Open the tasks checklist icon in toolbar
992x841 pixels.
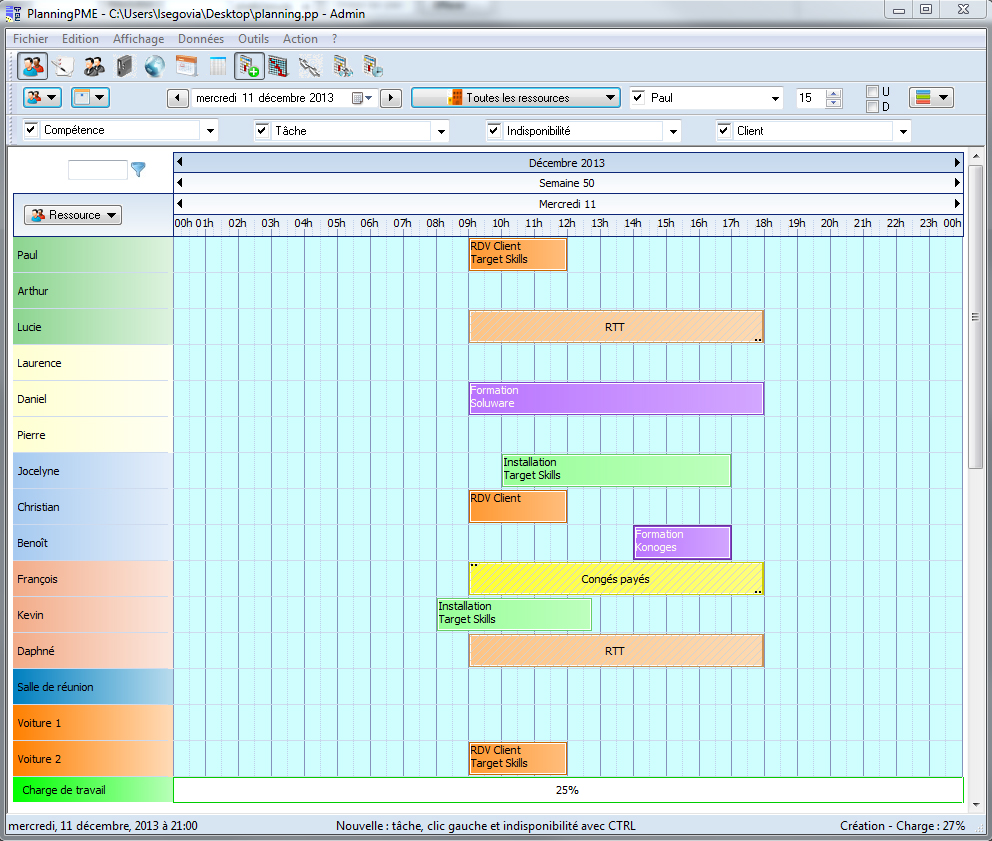(62, 66)
